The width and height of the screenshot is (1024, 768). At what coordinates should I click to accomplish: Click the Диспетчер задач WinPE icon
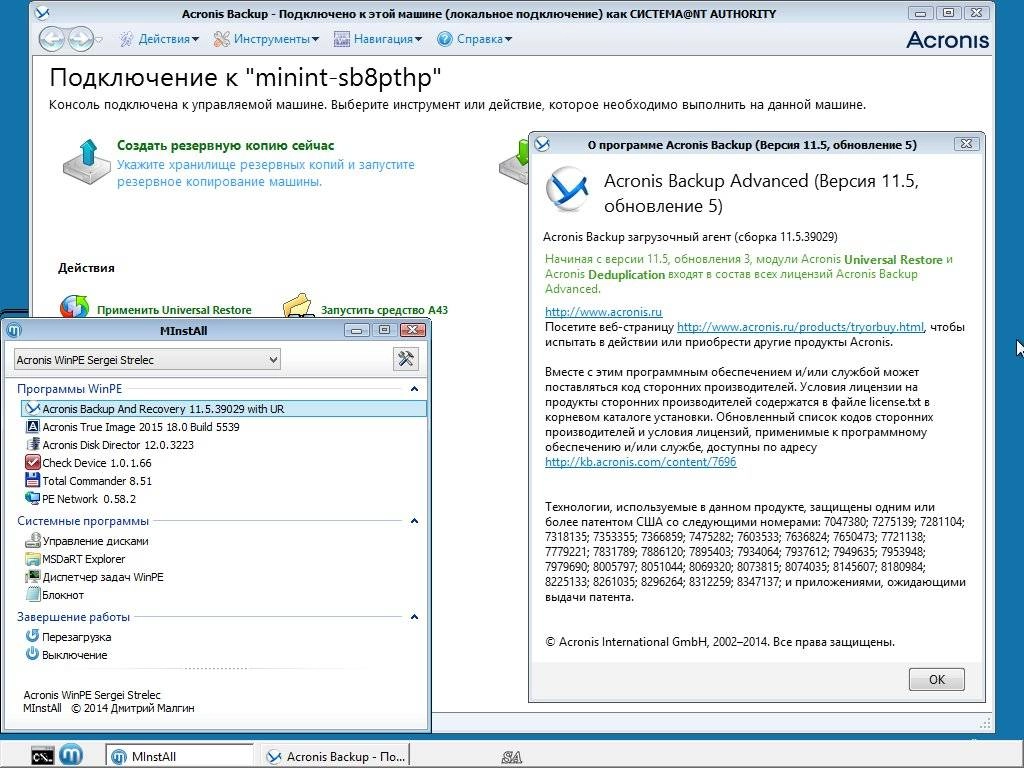point(32,577)
